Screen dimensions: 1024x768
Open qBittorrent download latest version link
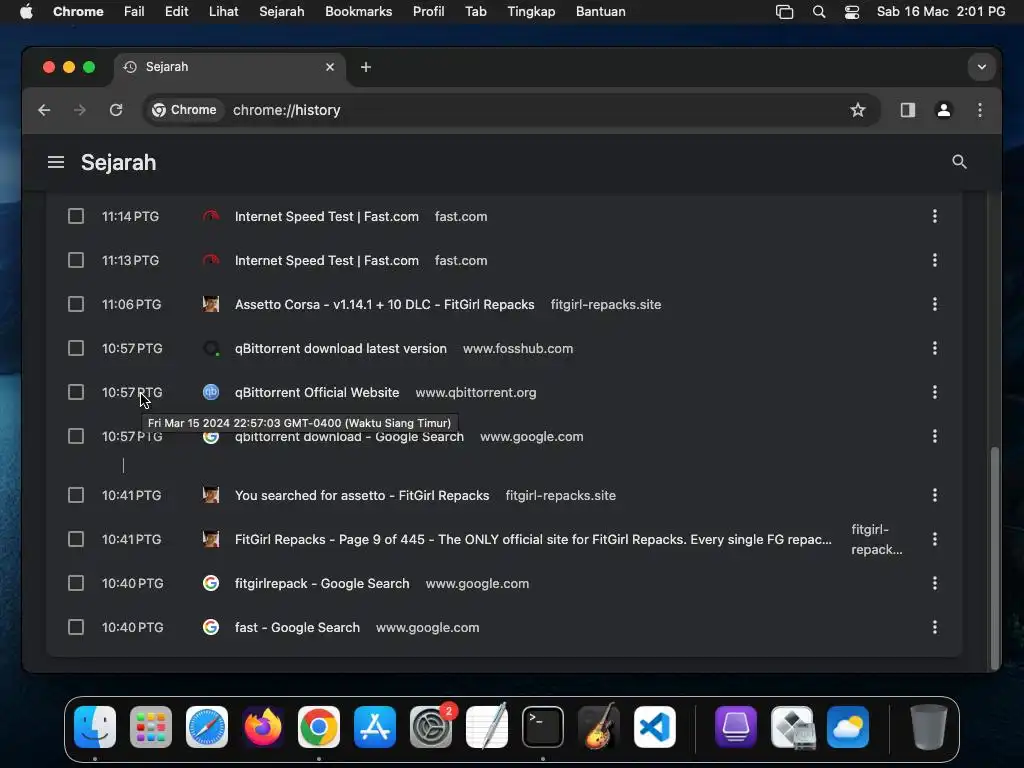pos(340,348)
